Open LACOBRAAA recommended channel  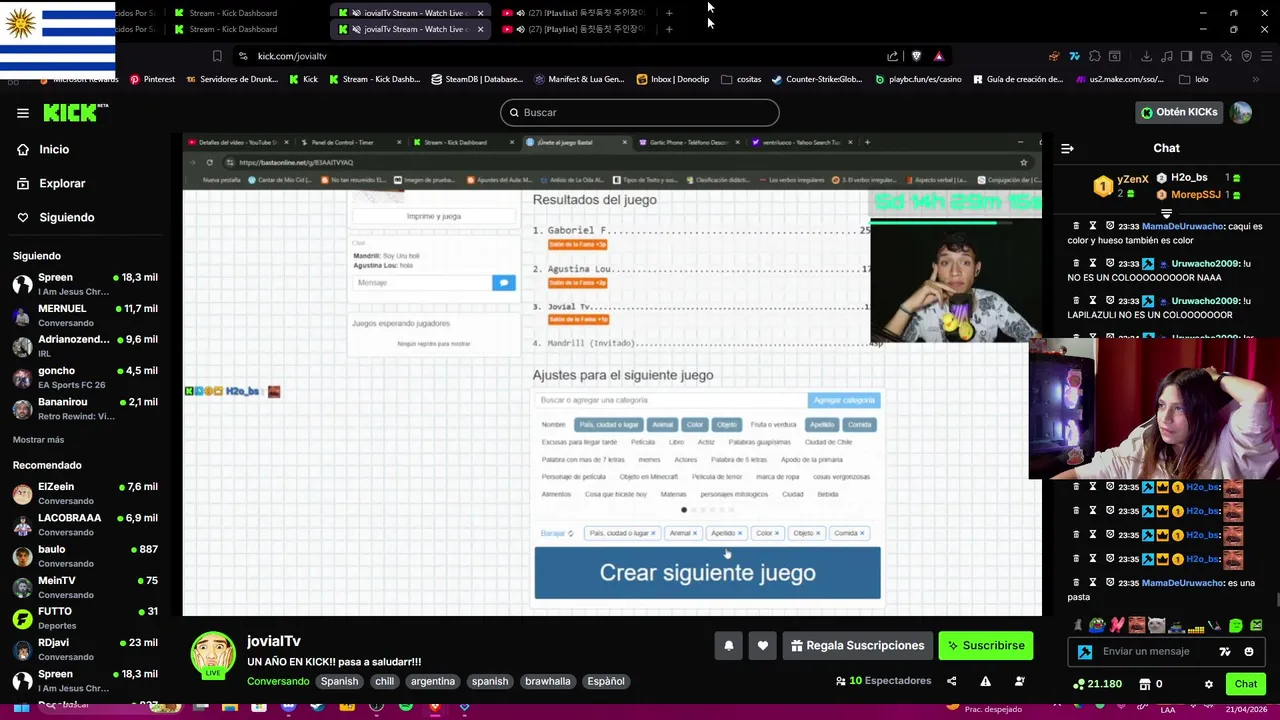84,524
